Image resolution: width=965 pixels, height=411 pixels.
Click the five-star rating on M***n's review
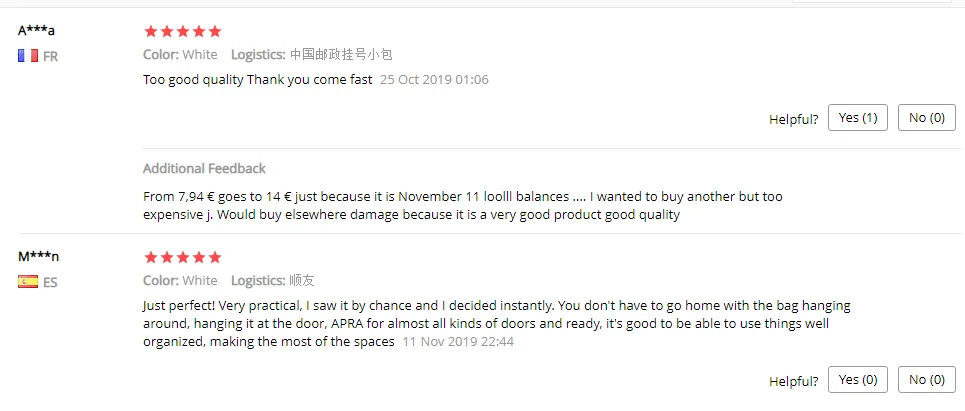click(x=182, y=257)
